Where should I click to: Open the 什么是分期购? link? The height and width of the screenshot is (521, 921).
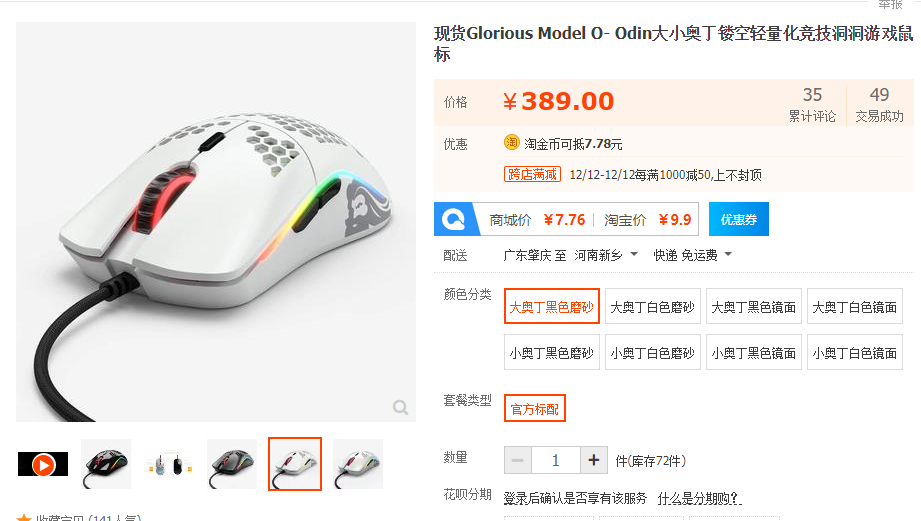(x=700, y=499)
